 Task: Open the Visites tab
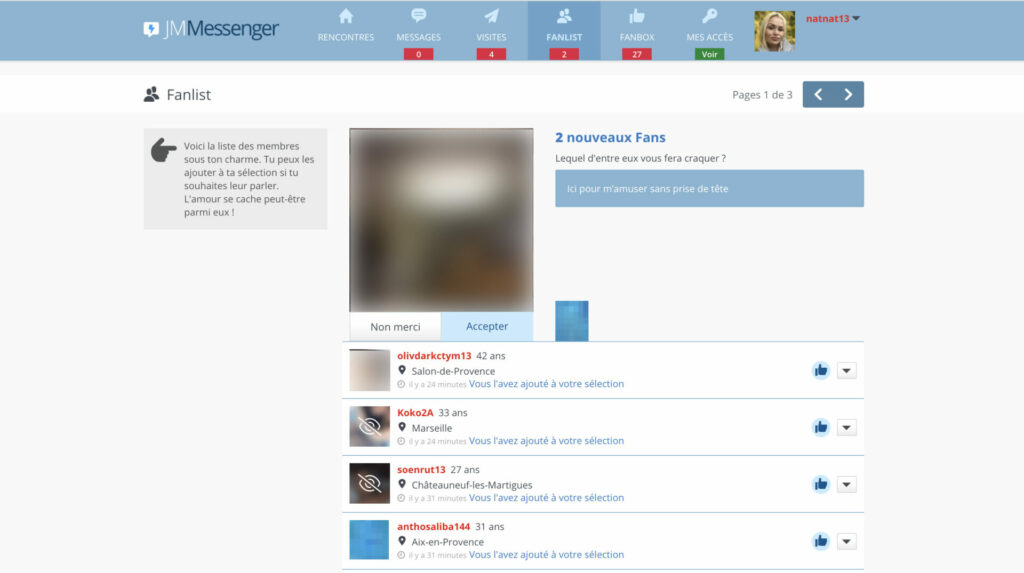(x=491, y=25)
